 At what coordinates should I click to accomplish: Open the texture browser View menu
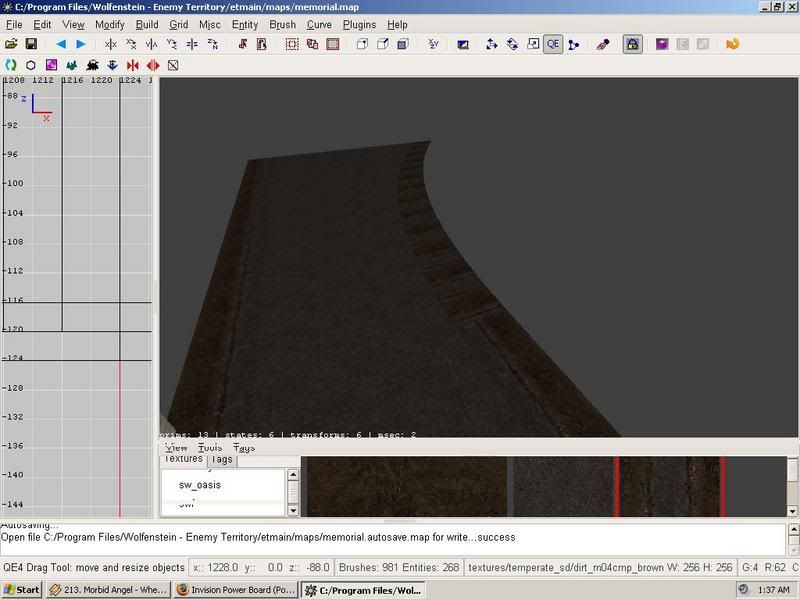coord(176,448)
